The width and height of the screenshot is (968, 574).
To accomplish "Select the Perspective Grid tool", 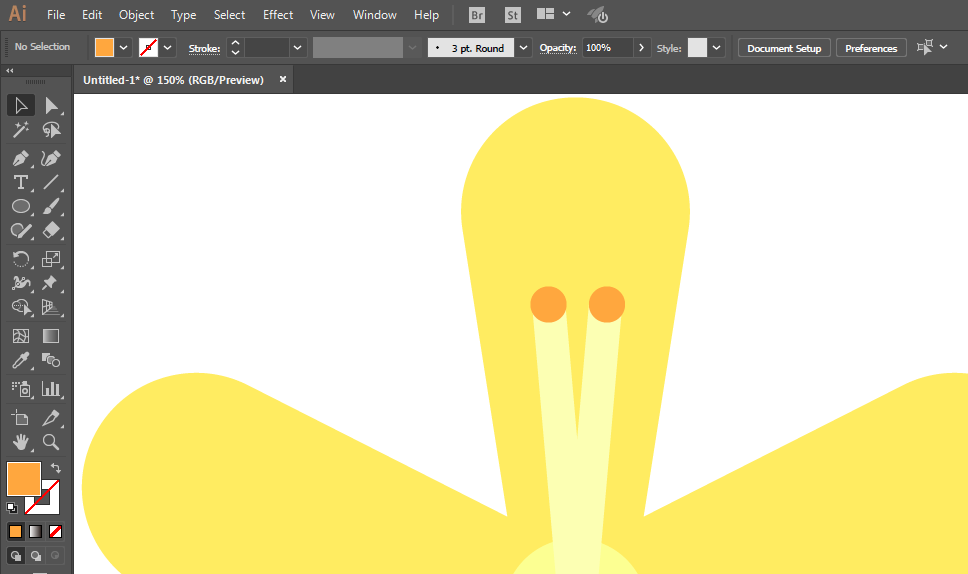I will tap(51, 307).
